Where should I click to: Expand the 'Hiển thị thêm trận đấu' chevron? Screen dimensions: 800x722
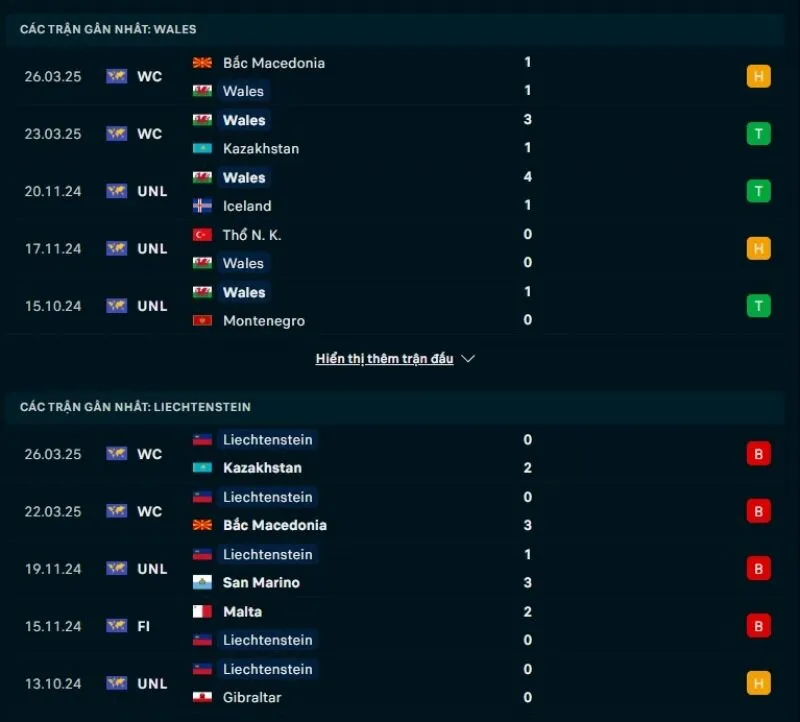[468, 359]
